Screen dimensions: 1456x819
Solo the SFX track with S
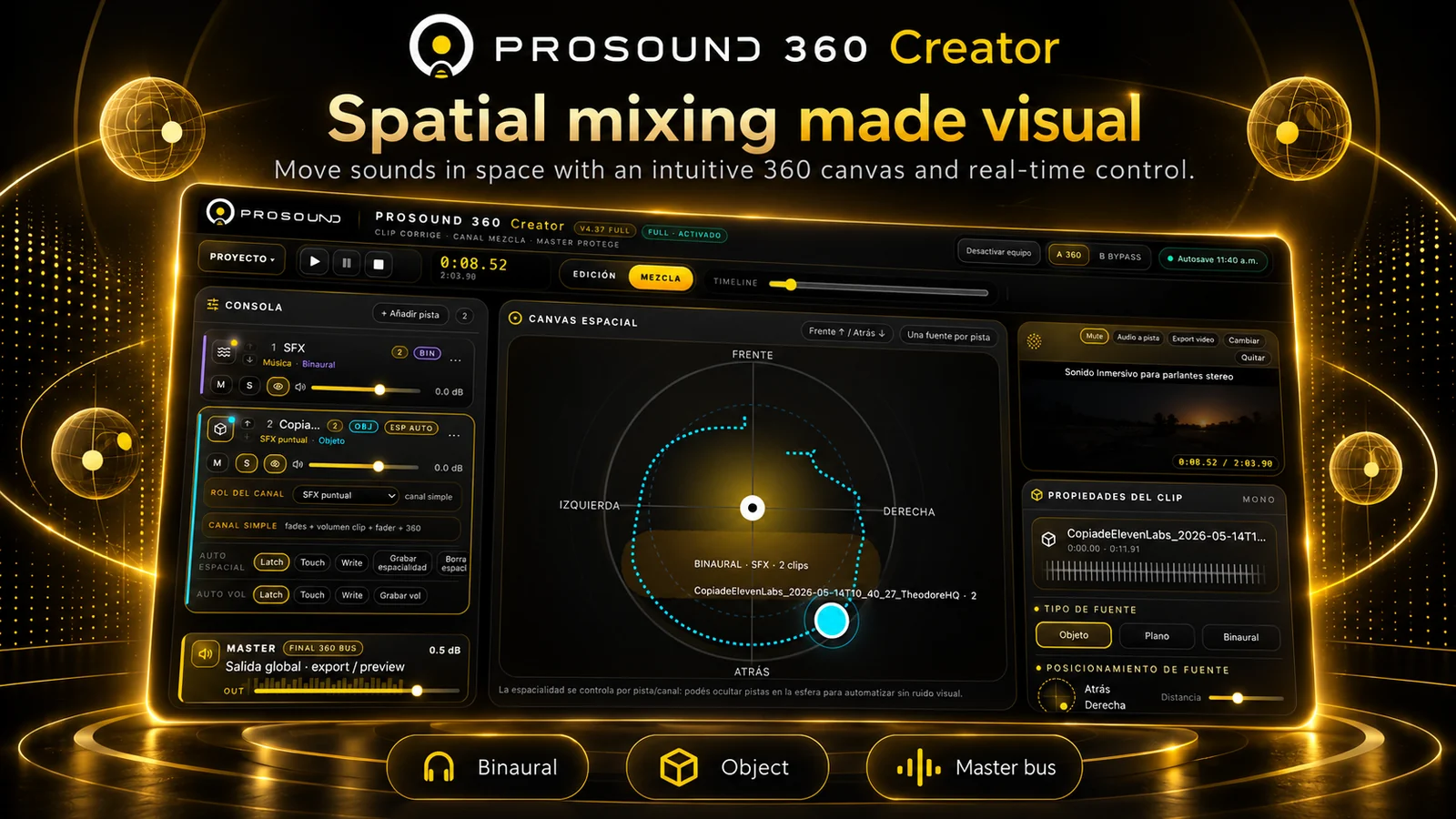pyautogui.click(x=249, y=386)
